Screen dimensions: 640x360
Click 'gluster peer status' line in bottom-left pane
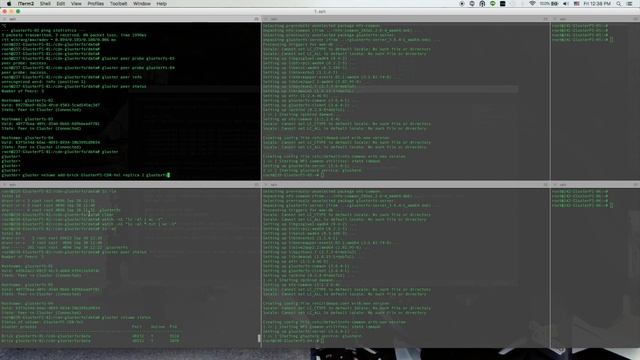(x=73, y=252)
